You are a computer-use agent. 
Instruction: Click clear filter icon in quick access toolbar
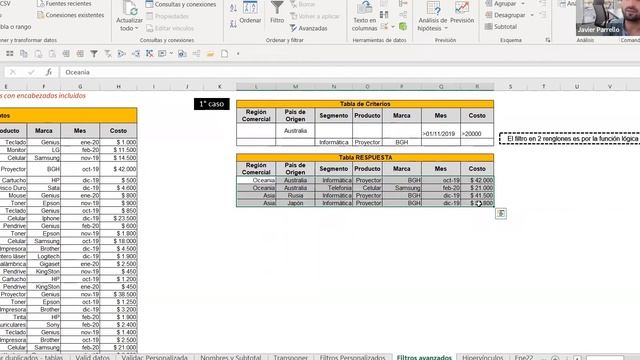[x=108, y=53]
